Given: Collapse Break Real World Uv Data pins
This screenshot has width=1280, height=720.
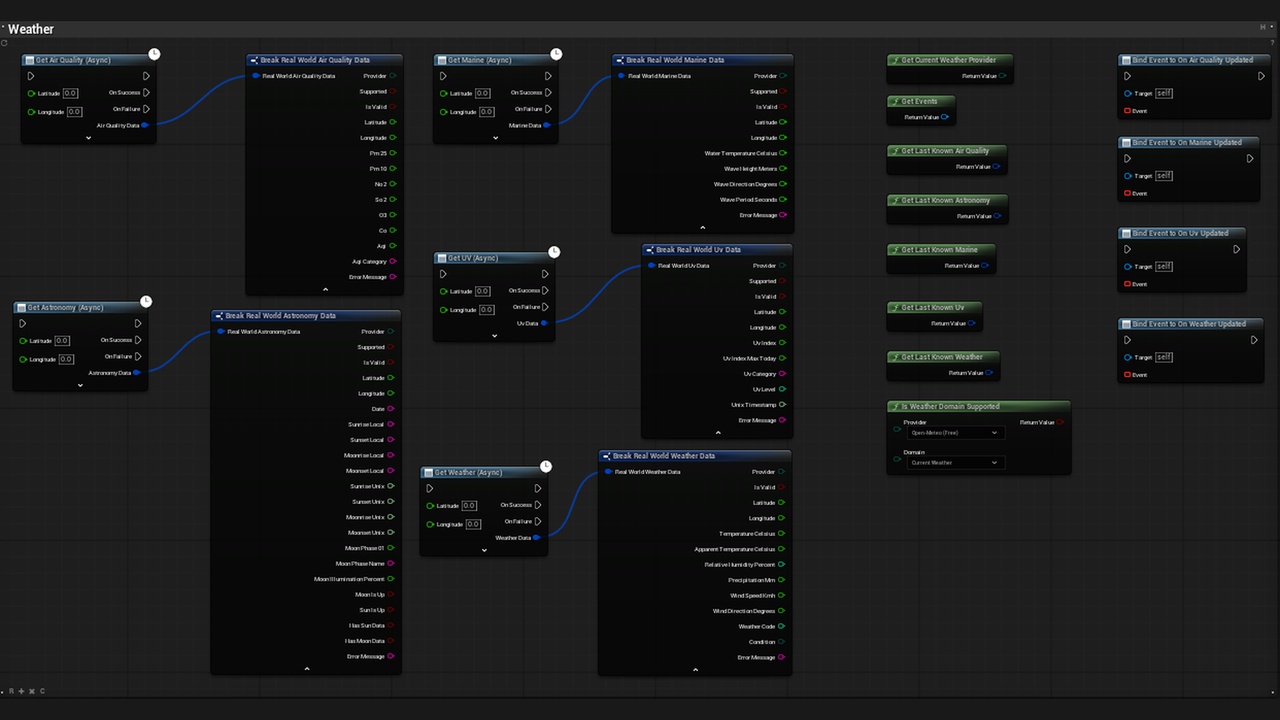Looking at the screenshot, I should (718, 432).
